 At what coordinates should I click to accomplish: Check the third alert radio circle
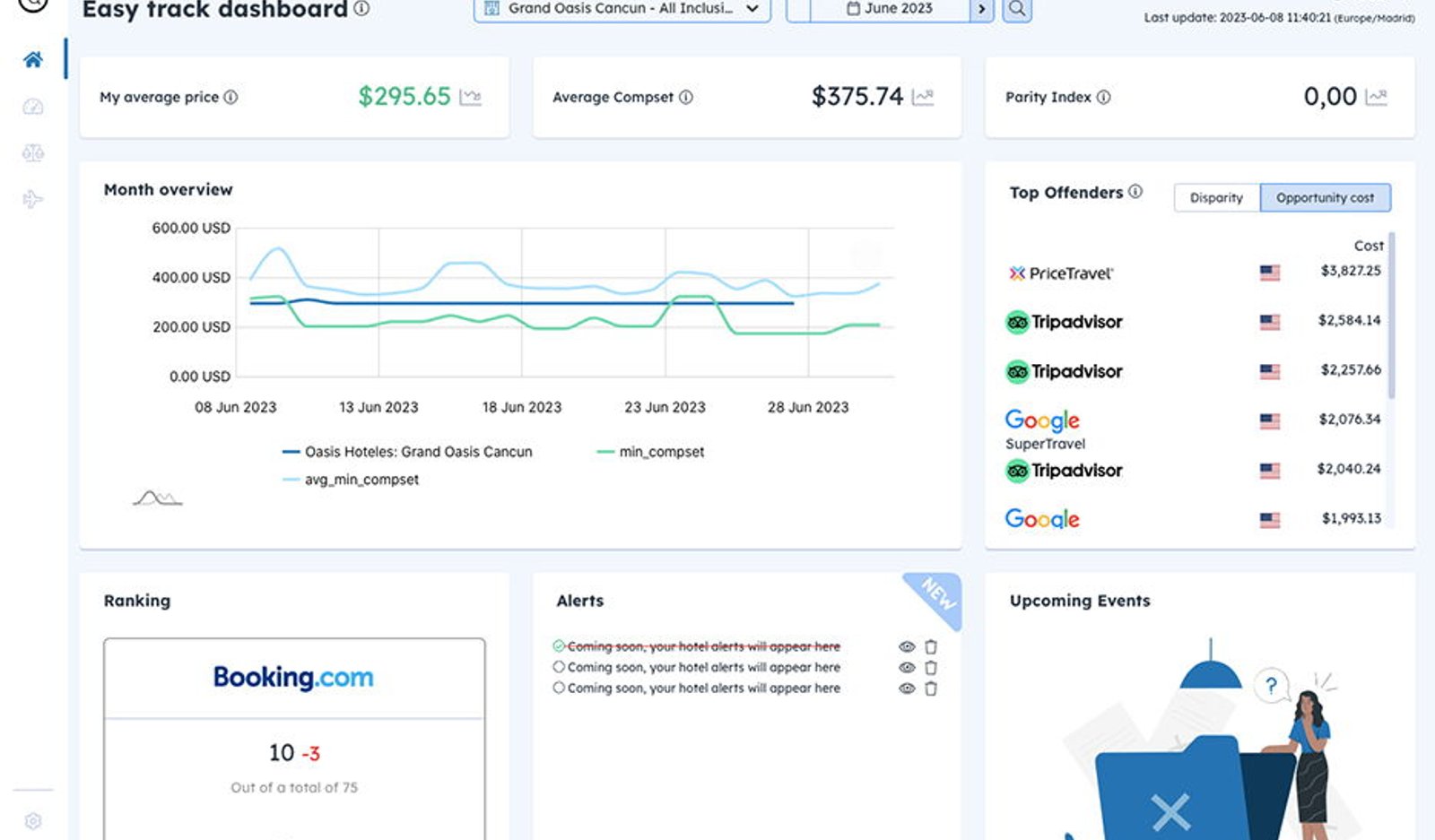(x=559, y=688)
